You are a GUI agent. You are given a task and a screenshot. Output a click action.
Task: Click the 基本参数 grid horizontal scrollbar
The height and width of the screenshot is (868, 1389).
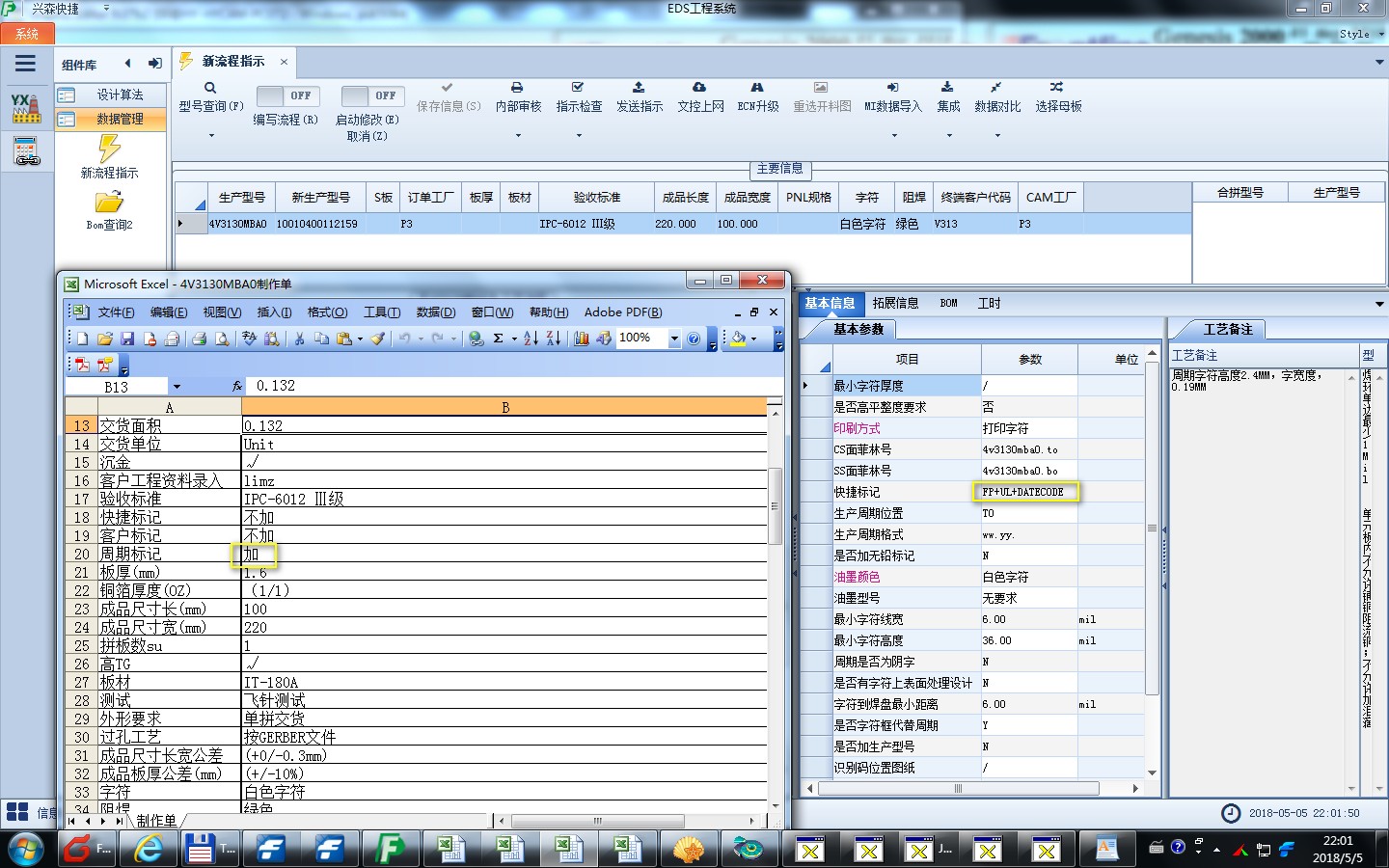[x=958, y=788]
